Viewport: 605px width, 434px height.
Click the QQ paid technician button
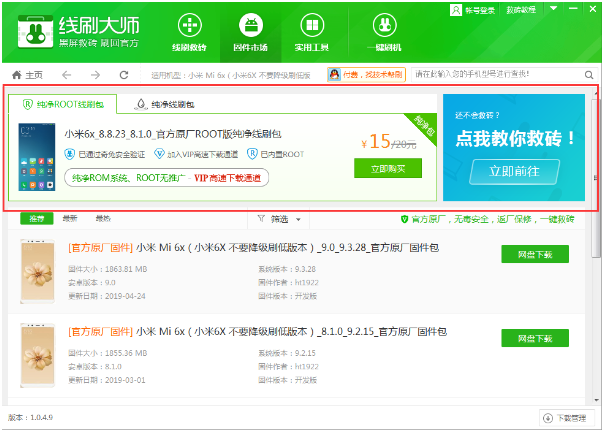pos(366,74)
